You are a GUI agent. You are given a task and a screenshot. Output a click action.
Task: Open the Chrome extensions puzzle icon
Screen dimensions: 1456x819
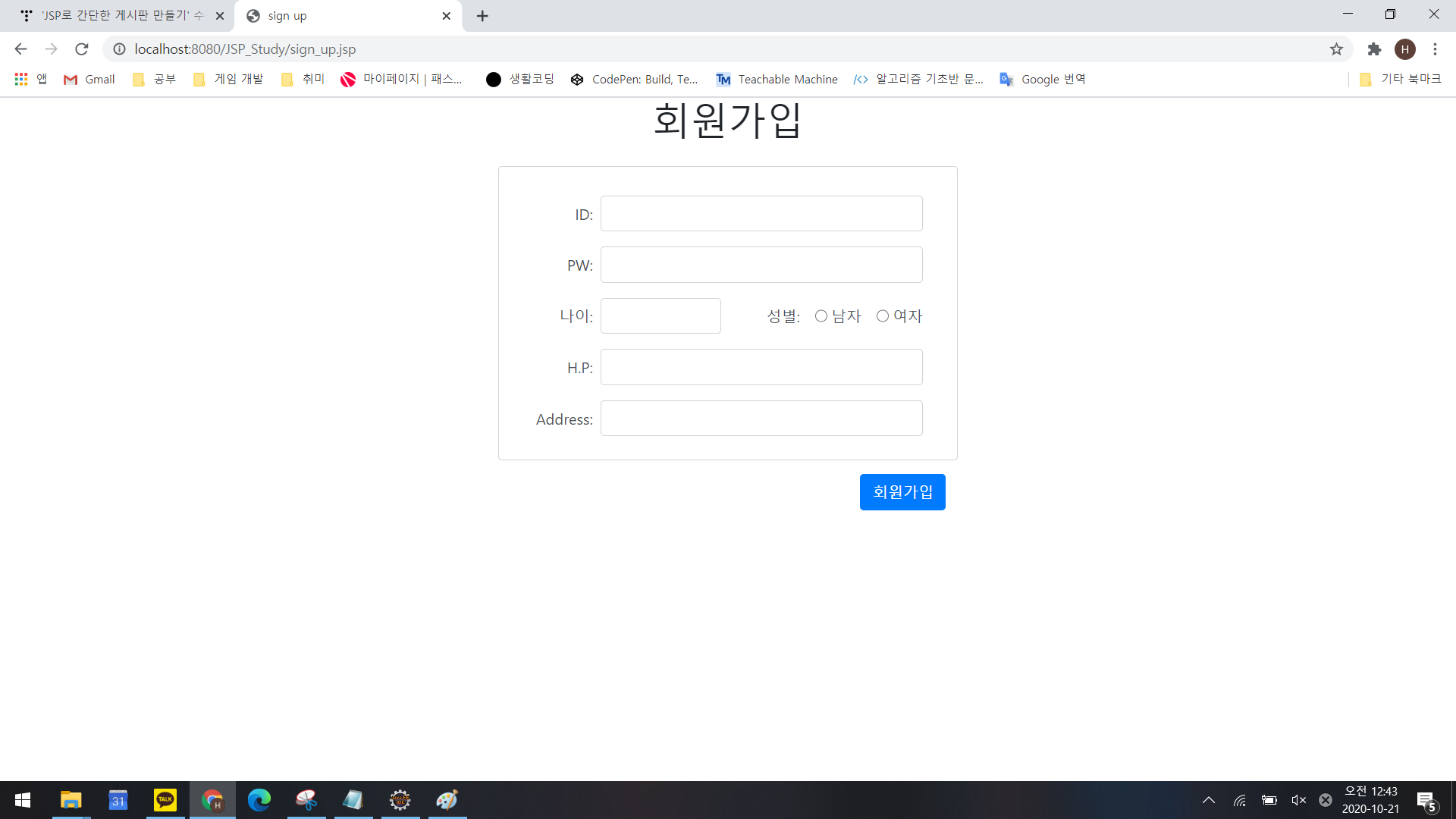pos(1374,49)
